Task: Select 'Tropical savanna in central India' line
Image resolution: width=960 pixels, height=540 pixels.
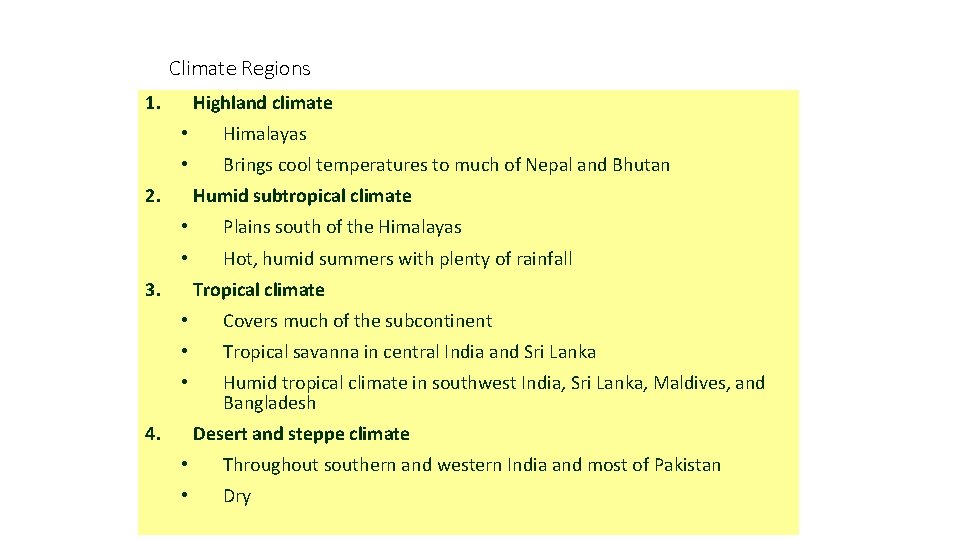Action: pyautogui.click(x=409, y=352)
